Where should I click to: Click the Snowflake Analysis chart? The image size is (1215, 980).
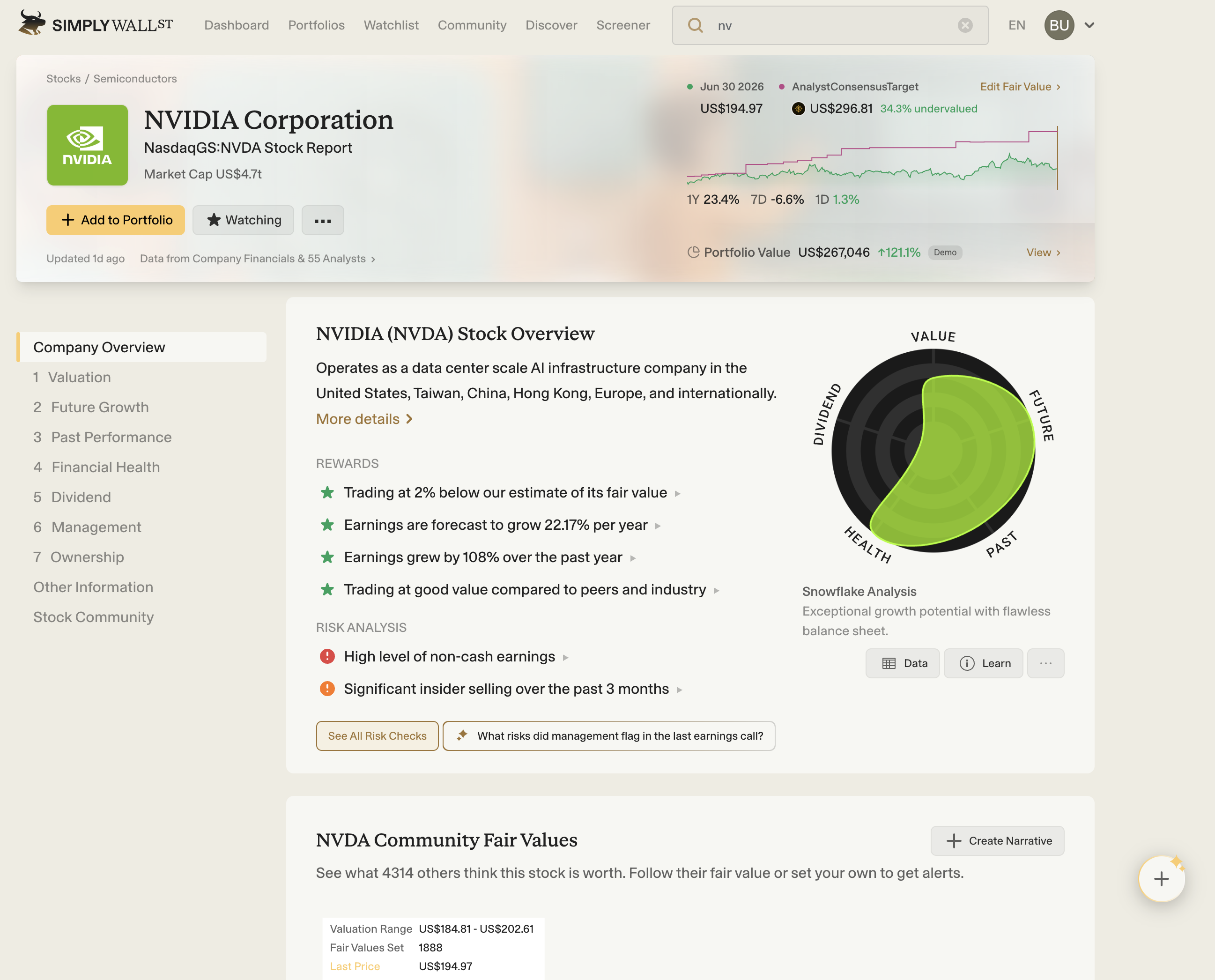tap(933, 450)
